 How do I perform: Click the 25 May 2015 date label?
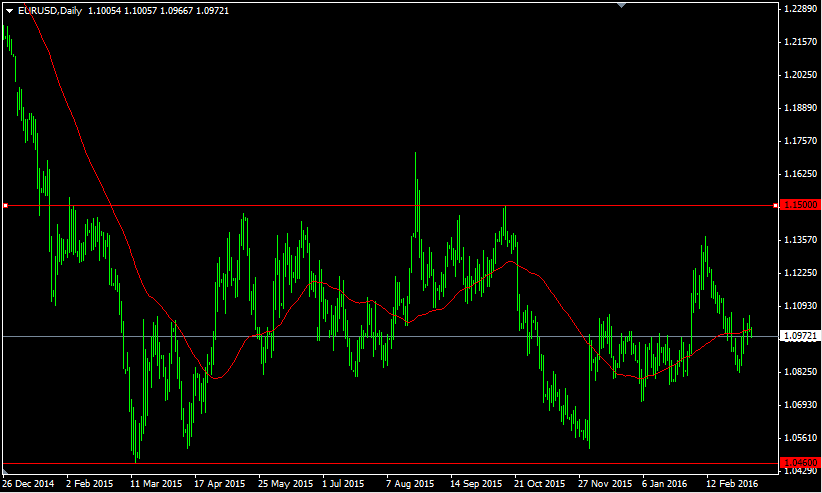[x=285, y=484]
